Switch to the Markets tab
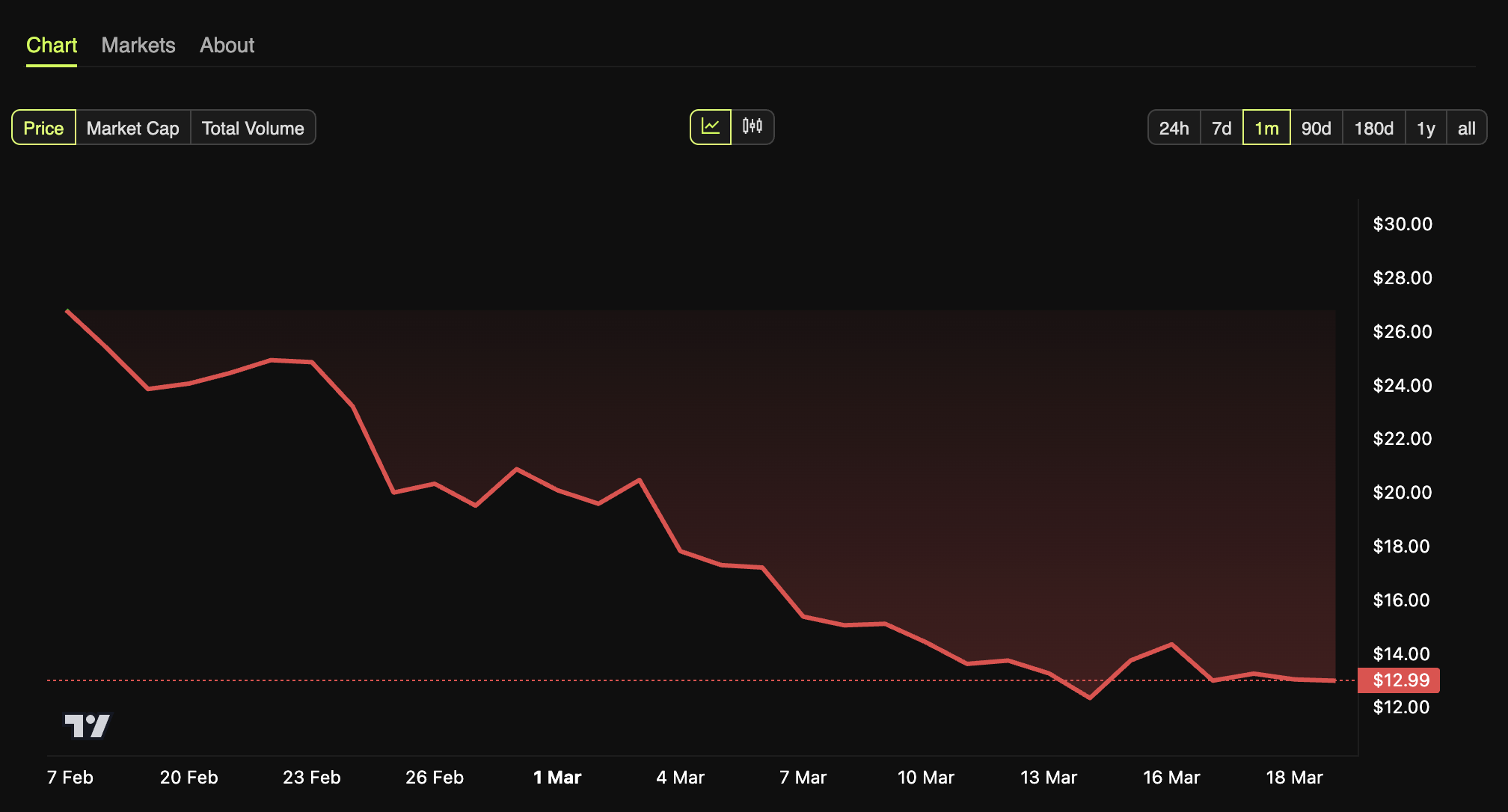1508x812 pixels. pos(138,45)
